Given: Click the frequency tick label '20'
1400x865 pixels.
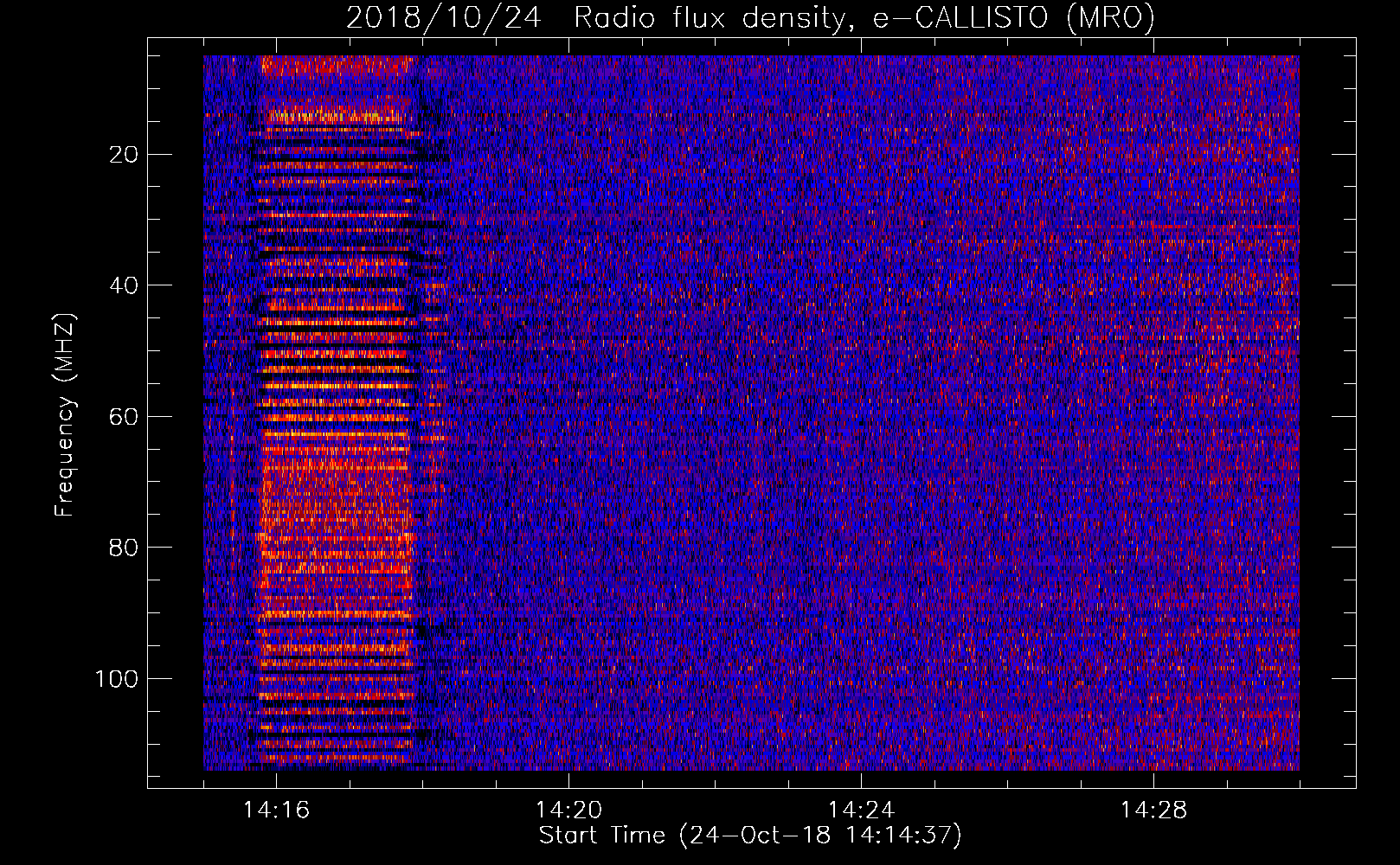Looking at the screenshot, I should click(124, 155).
